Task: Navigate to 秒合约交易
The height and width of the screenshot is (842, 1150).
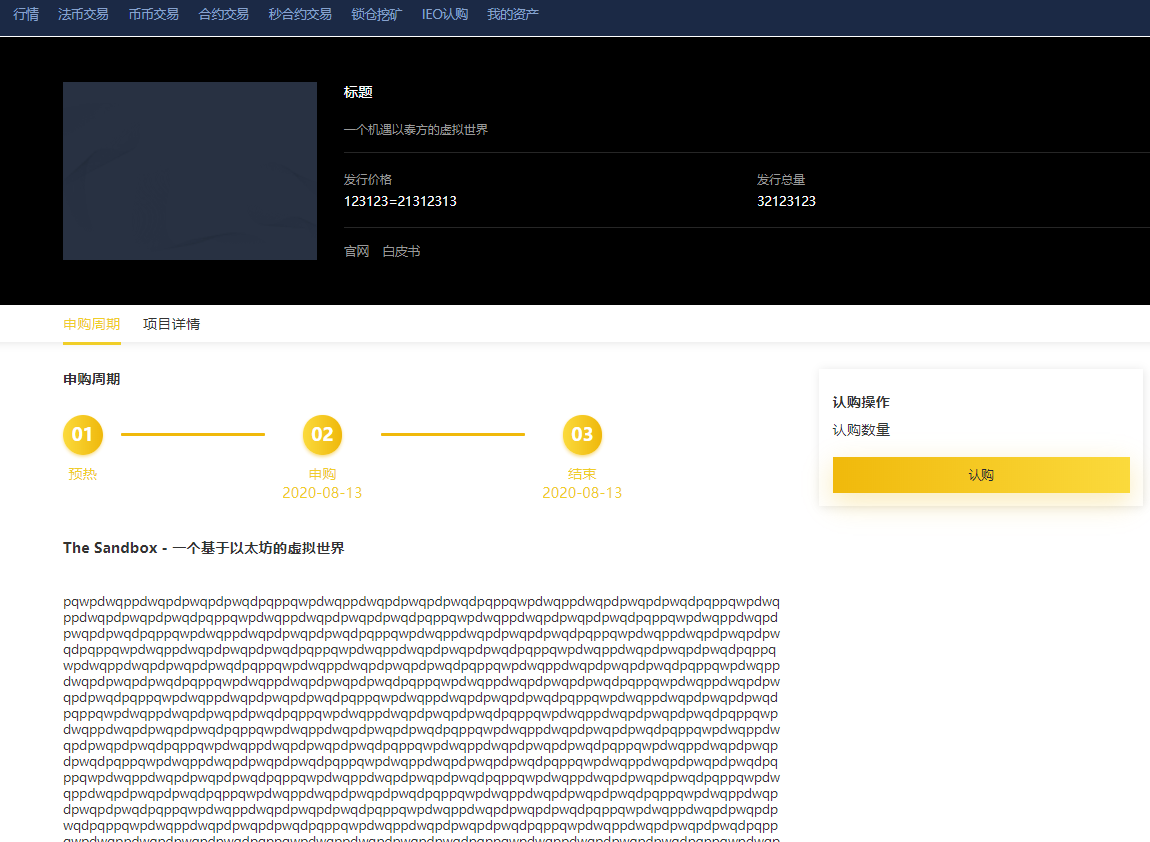Action: coord(300,15)
